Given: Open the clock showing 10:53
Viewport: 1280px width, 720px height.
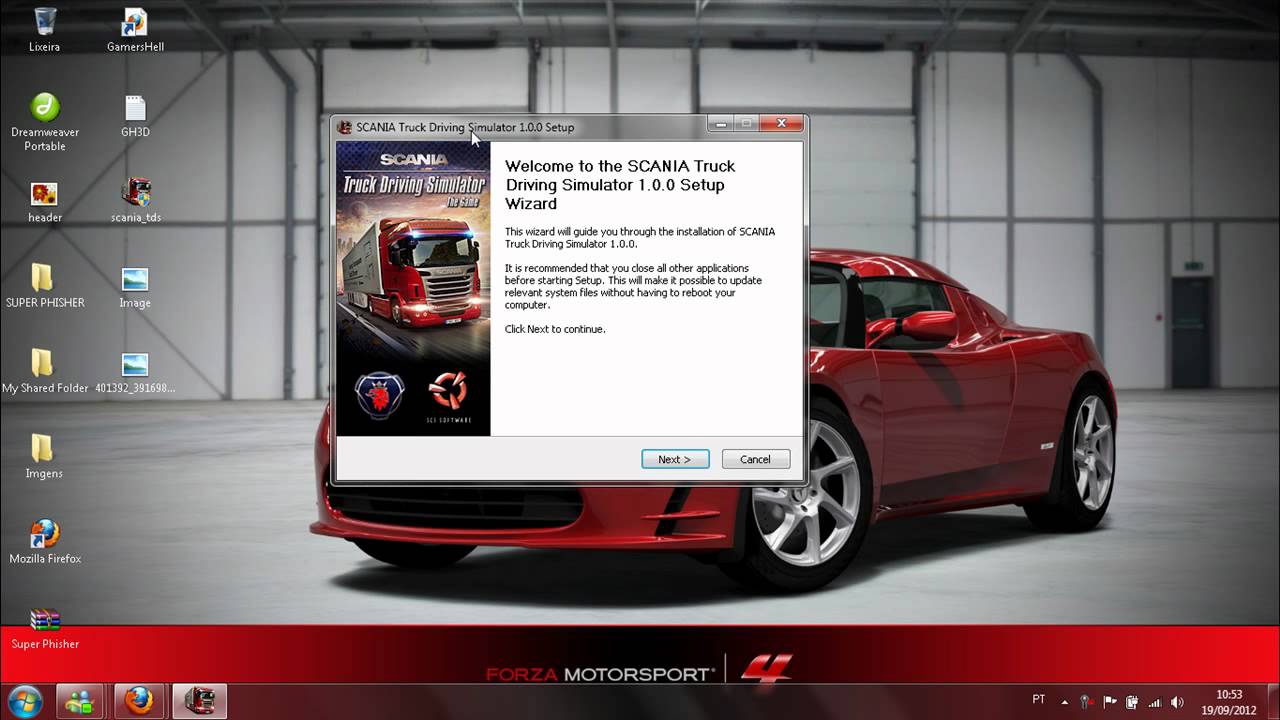Looking at the screenshot, I should tap(1229, 702).
